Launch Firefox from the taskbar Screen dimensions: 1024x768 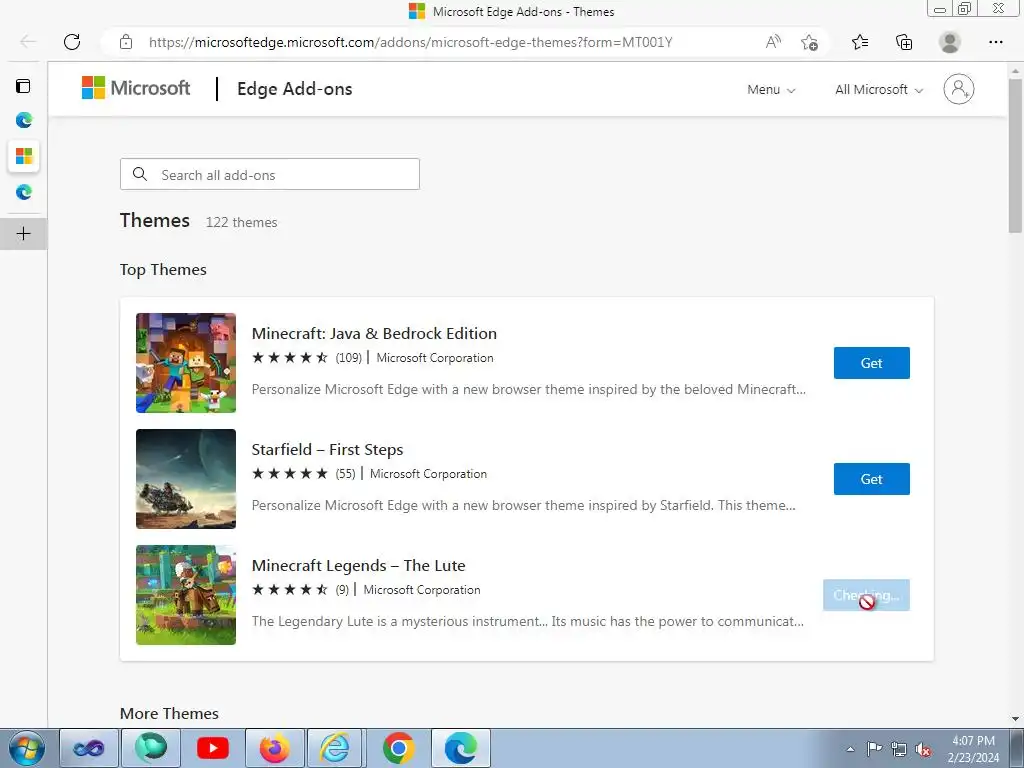coord(274,748)
